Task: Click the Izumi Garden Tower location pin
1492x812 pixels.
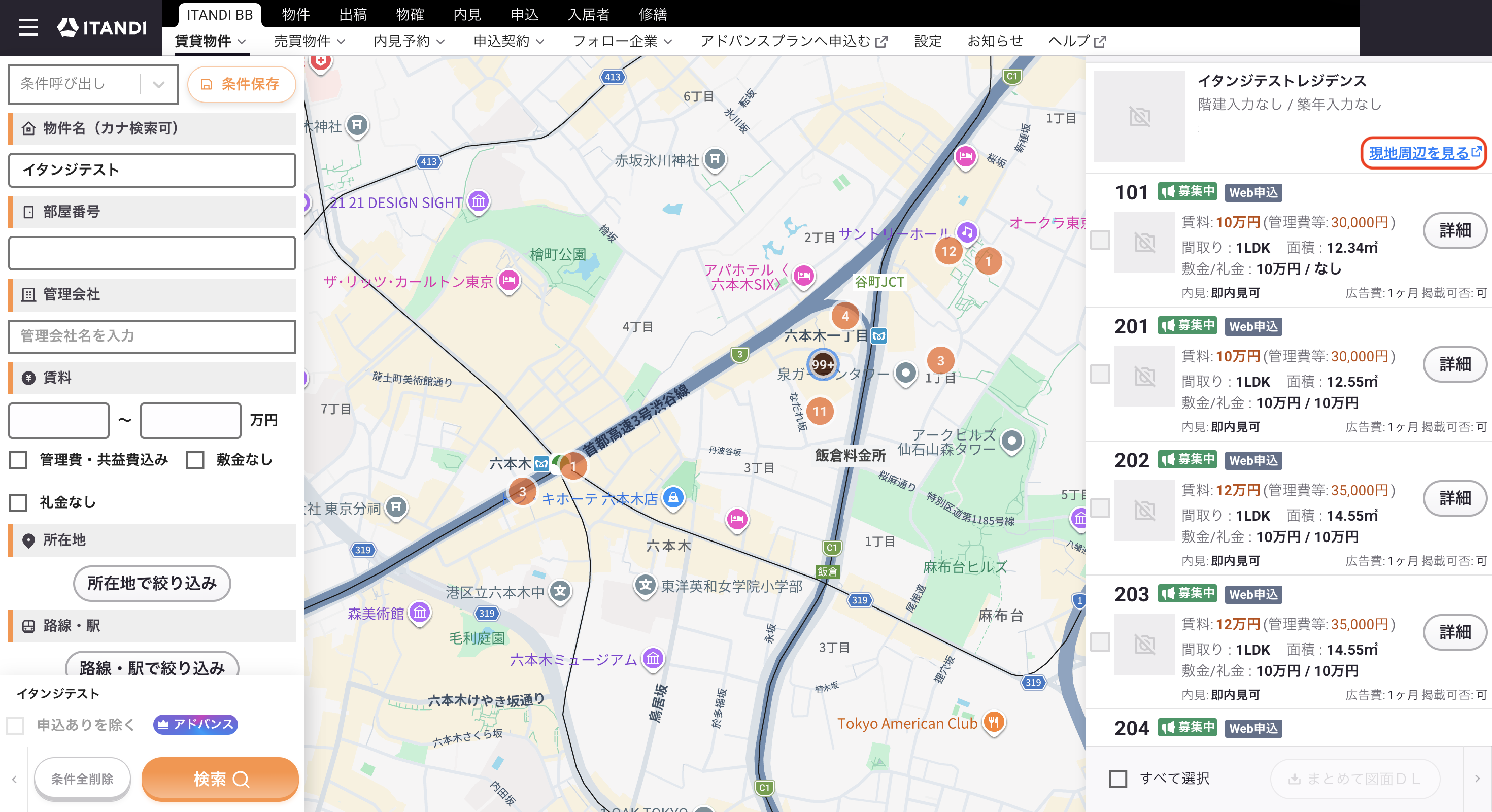Action: click(905, 373)
